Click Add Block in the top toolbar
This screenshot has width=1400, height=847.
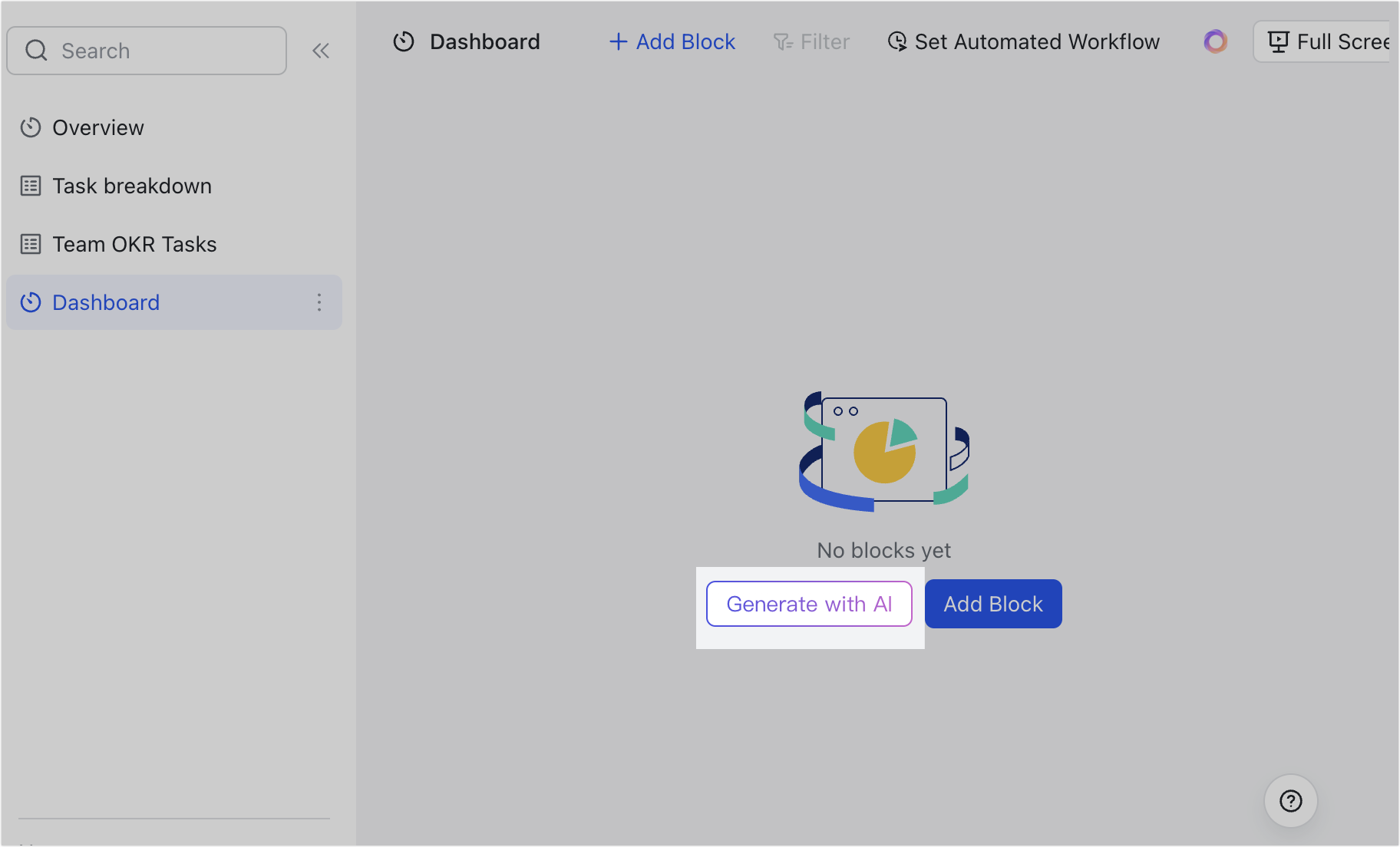[672, 42]
